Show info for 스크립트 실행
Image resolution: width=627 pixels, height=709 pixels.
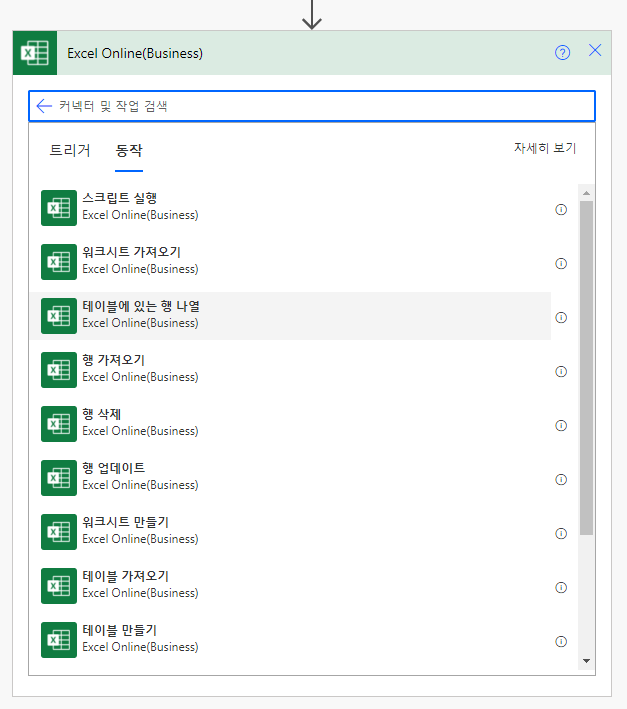(x=561, y=209)
